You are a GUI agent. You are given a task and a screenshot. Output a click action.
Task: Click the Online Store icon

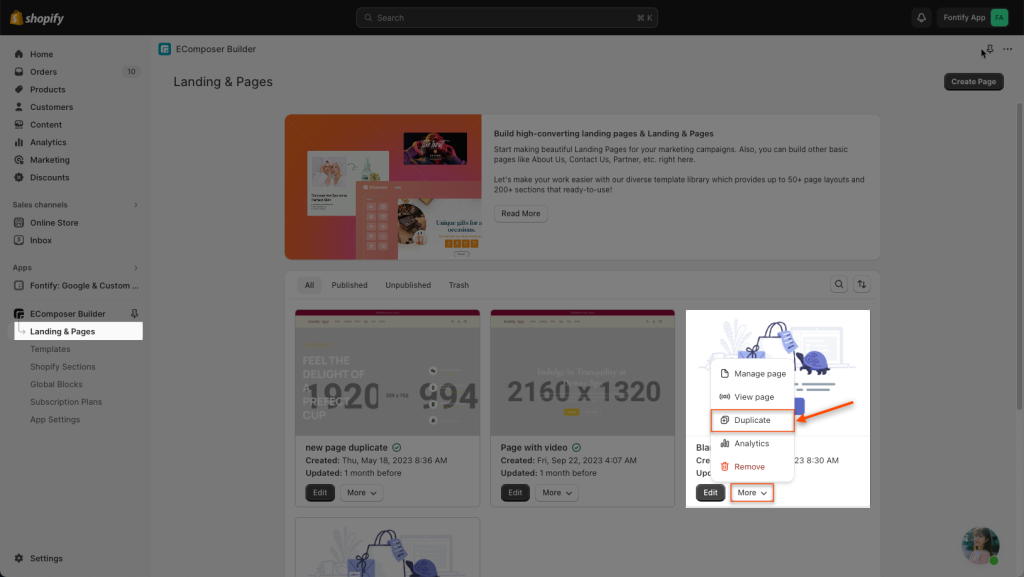[19, 223]
